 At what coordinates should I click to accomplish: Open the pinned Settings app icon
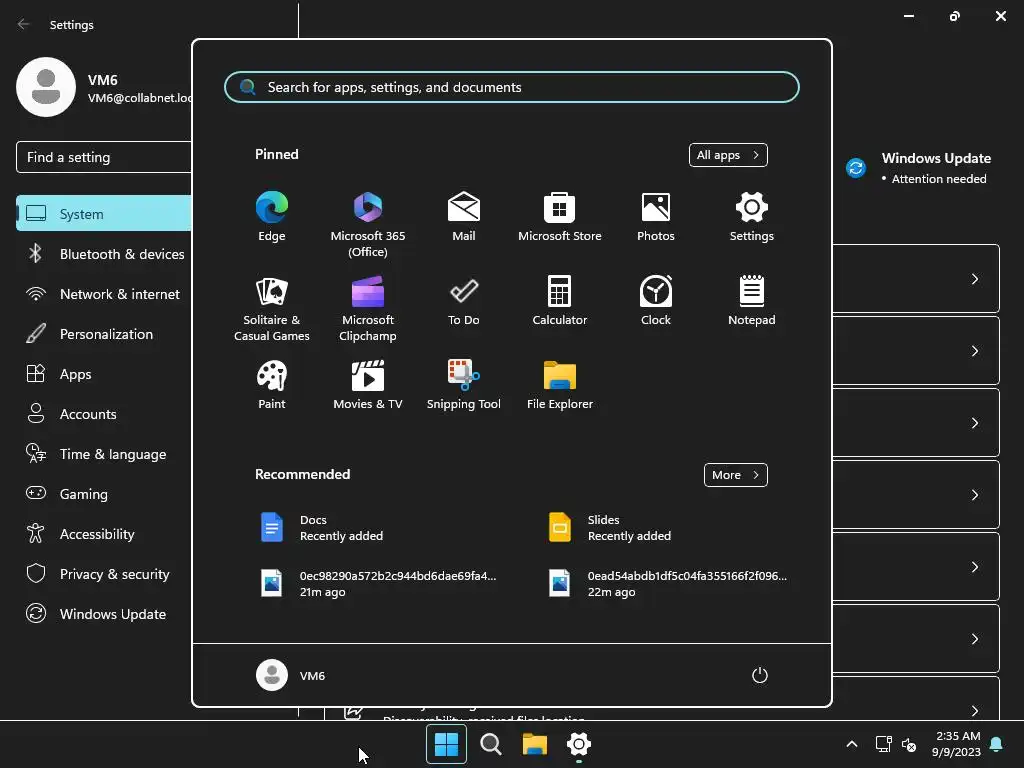click(x=752, y=217)
